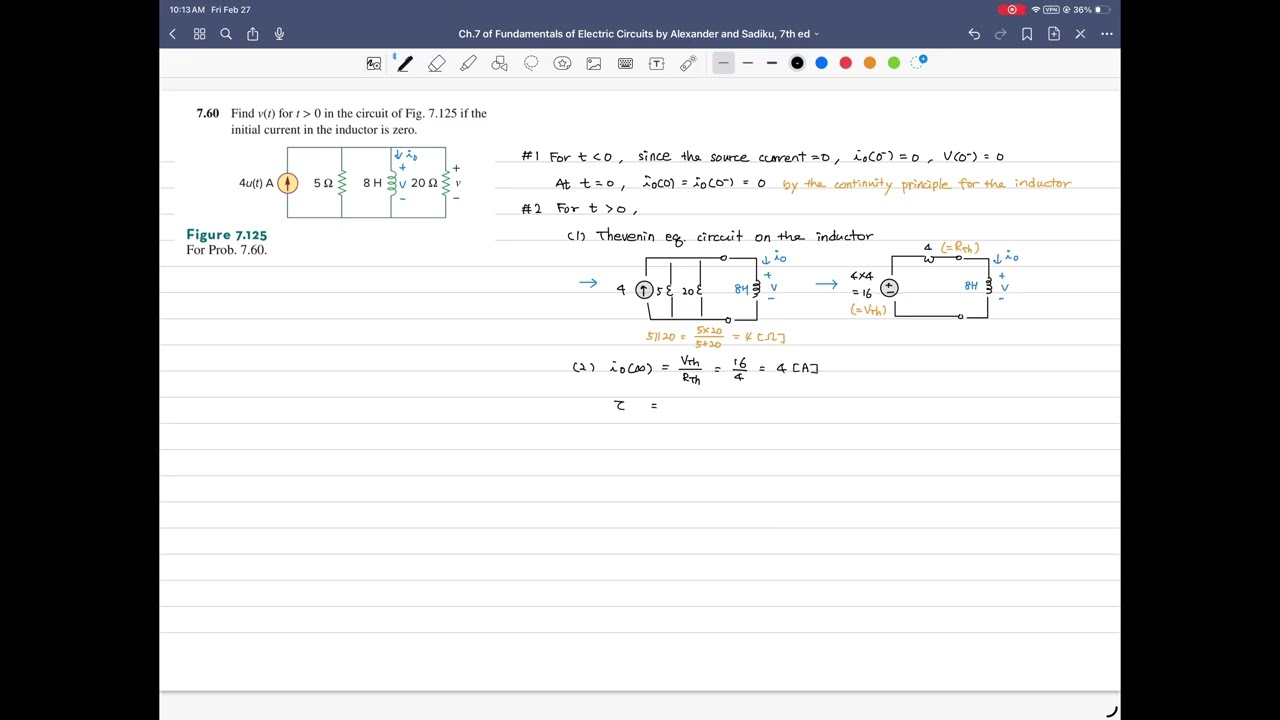The width and height of the screenshot is (1280, 720).
Task: Bookmark the current page
Action: click(1027, 34)
